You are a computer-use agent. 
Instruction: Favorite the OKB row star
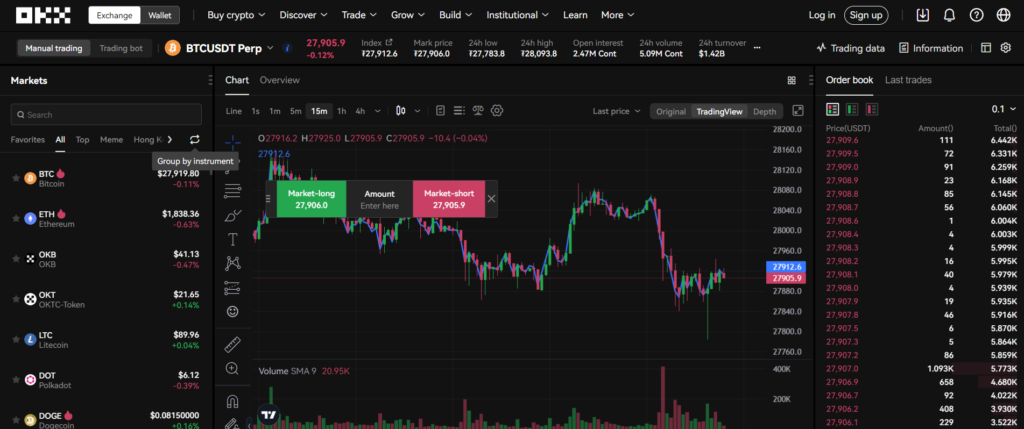tap(16, 259)
